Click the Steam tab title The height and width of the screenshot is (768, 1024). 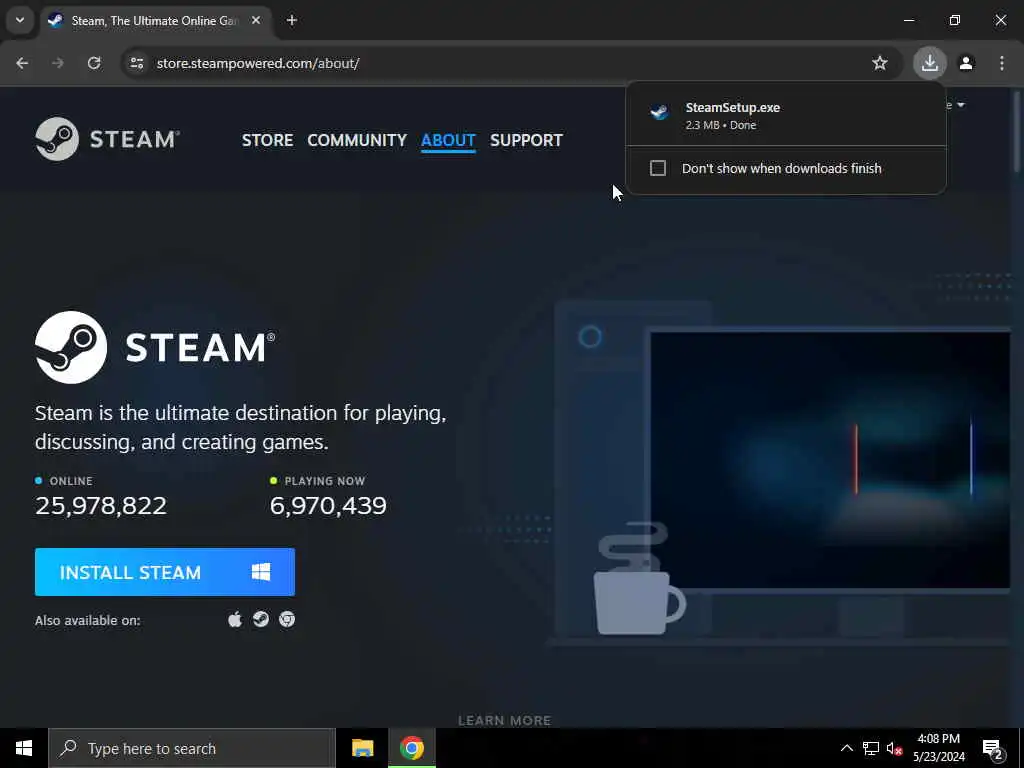pos(155,21)
